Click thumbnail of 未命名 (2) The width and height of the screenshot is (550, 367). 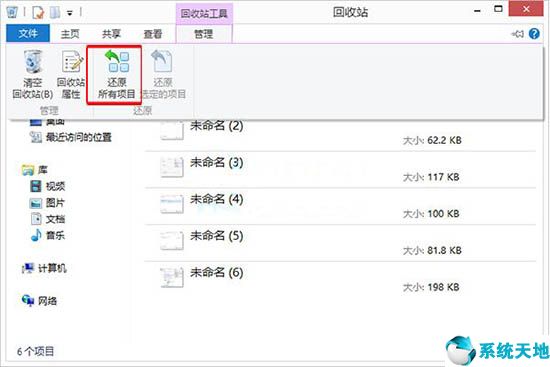point(172,130)
